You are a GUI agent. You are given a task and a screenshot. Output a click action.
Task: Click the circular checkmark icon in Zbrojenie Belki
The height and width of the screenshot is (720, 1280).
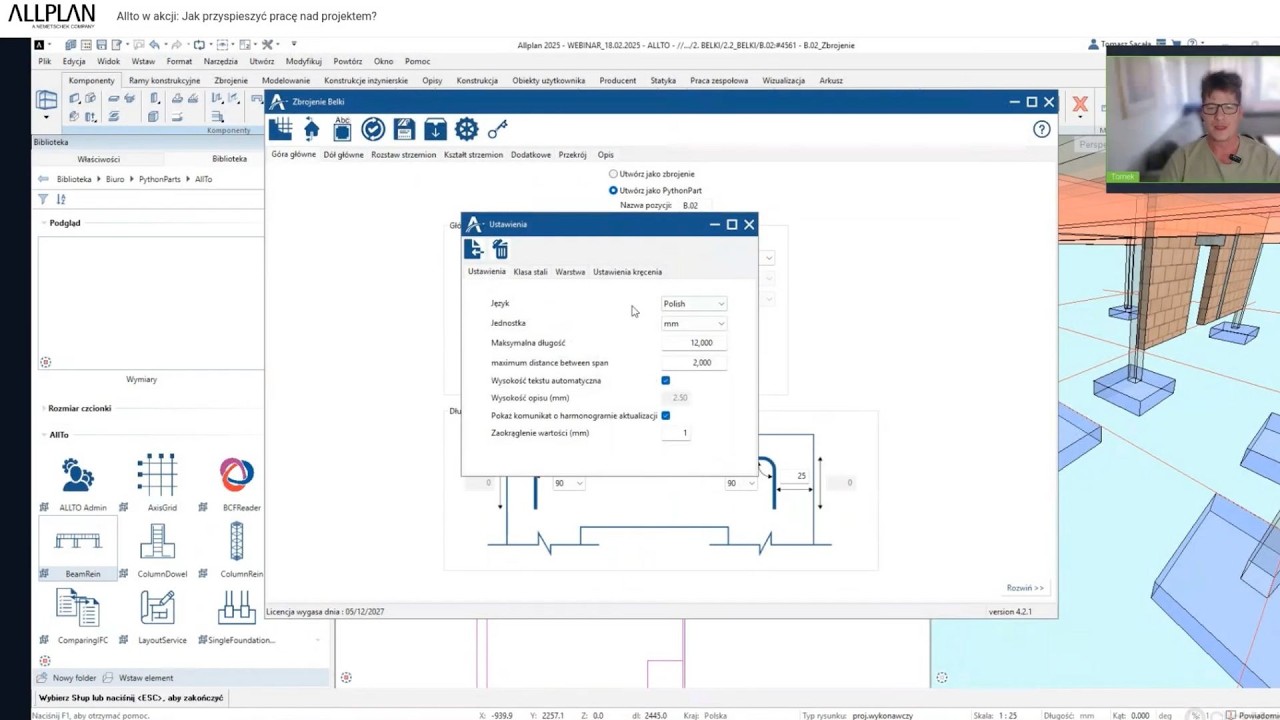coord(373,129)
